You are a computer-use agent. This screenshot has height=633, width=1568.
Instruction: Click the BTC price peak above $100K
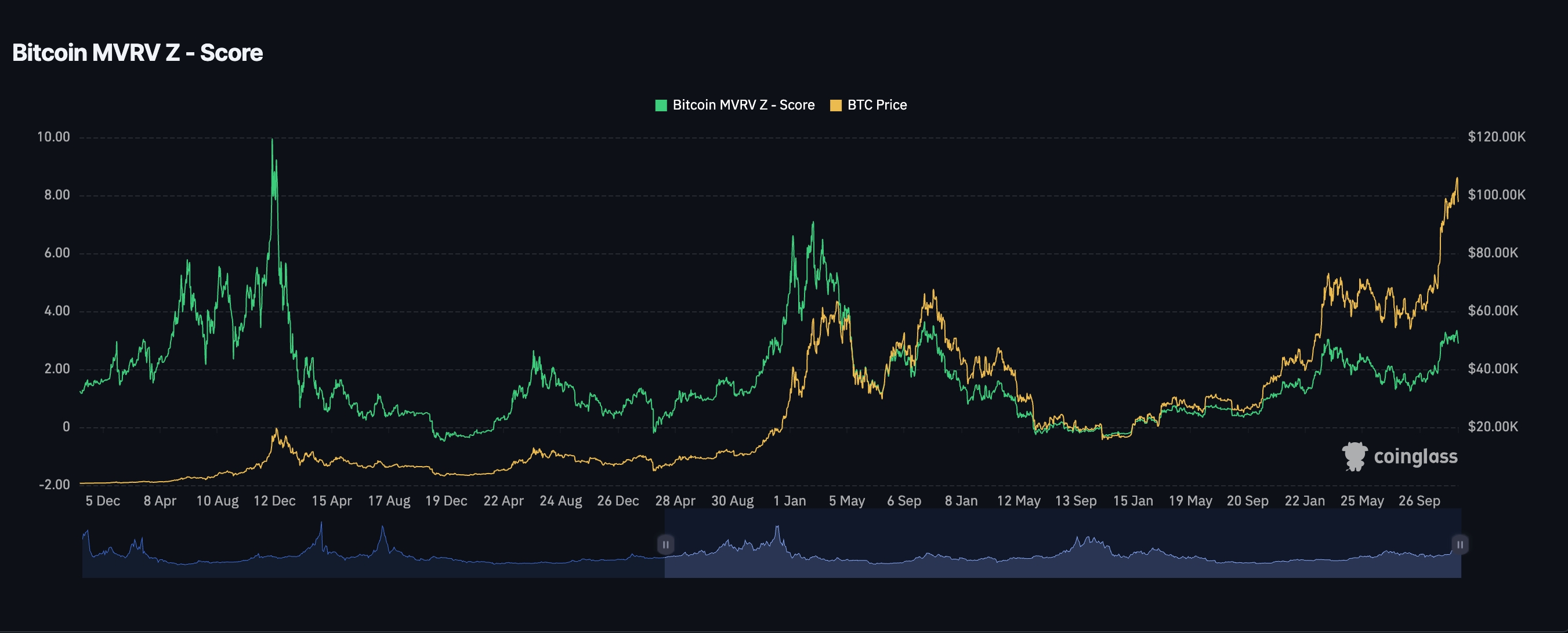[1457, 179]
